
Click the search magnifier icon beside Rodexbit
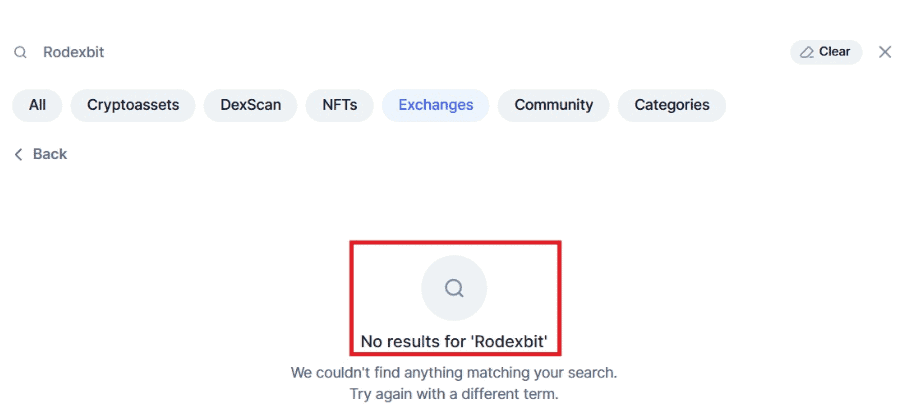[20, 52]
